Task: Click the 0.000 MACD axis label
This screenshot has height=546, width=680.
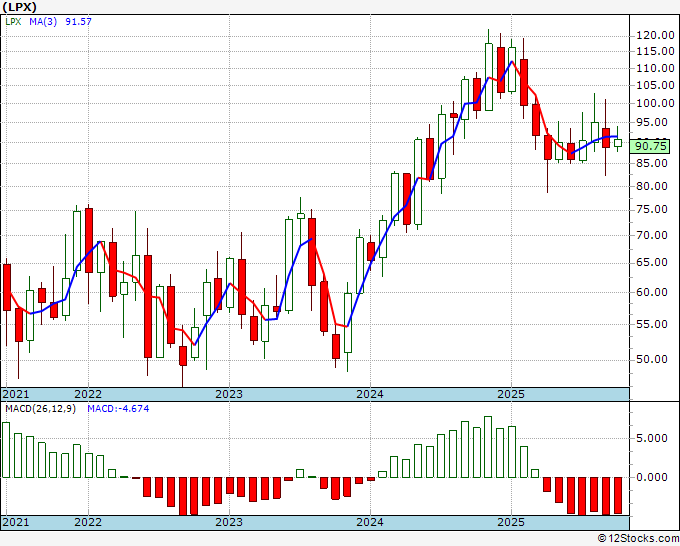Action: tap(652, 477)
